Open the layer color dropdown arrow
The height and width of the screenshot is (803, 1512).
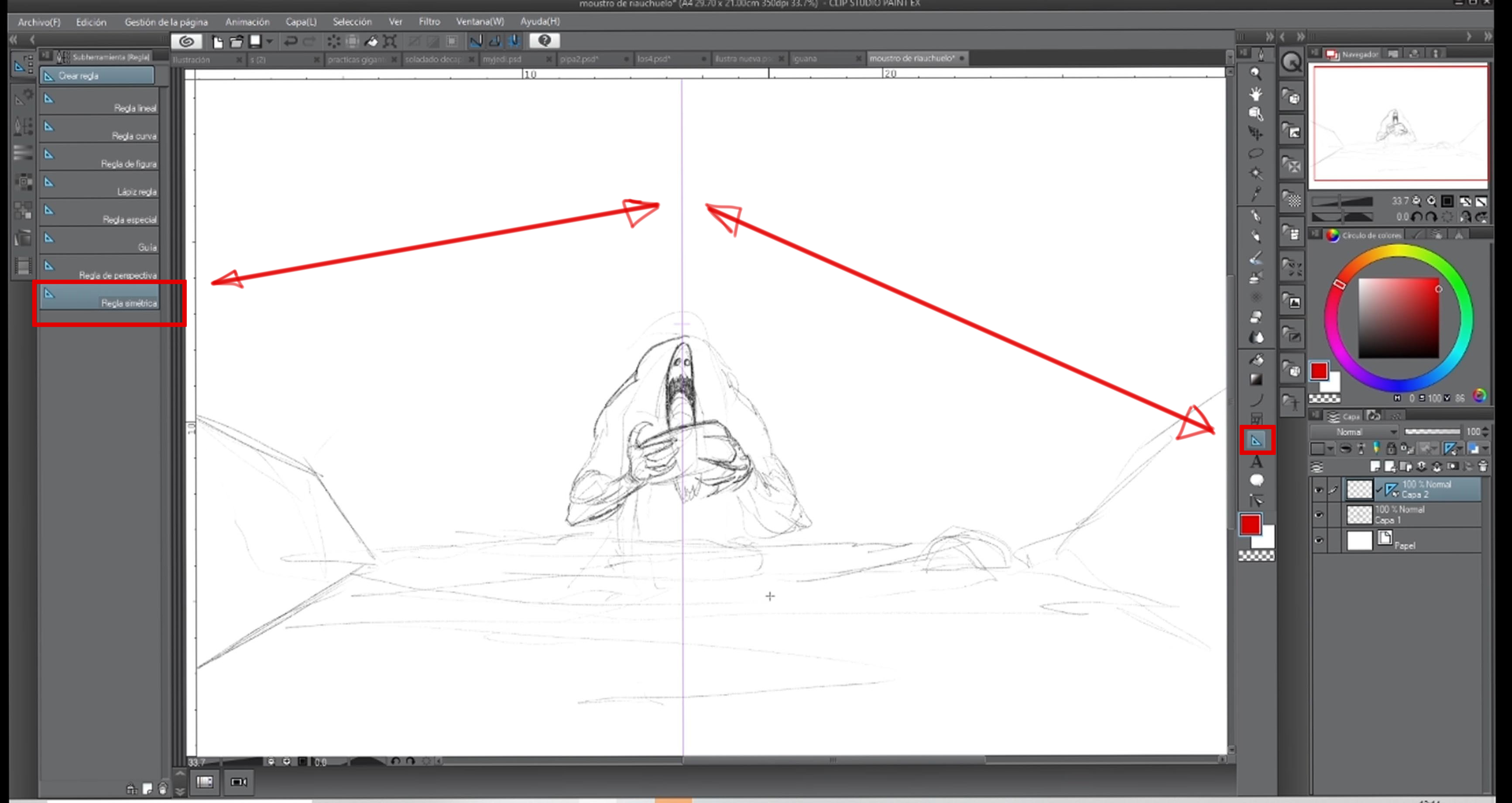pos(1330,449)
